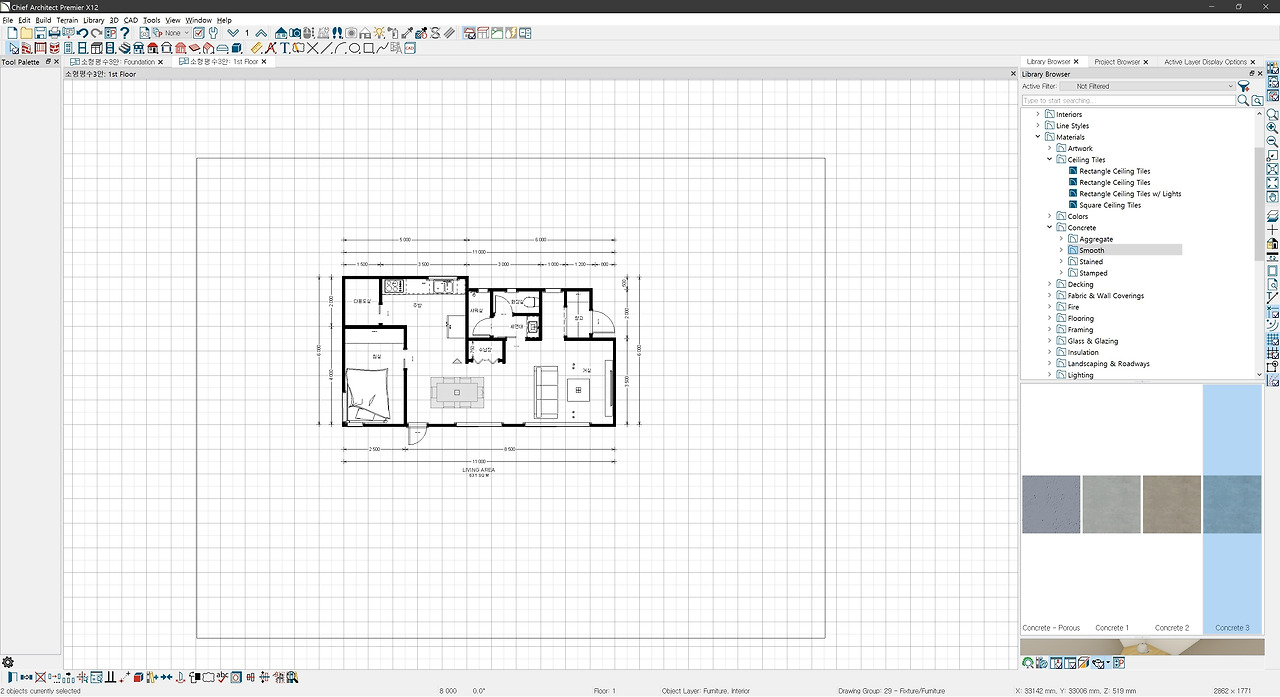Viewport: 1280px width, 697px height.
Task: Expand the Aggregate concrete folder
Action: click(x=1061, y=239)
